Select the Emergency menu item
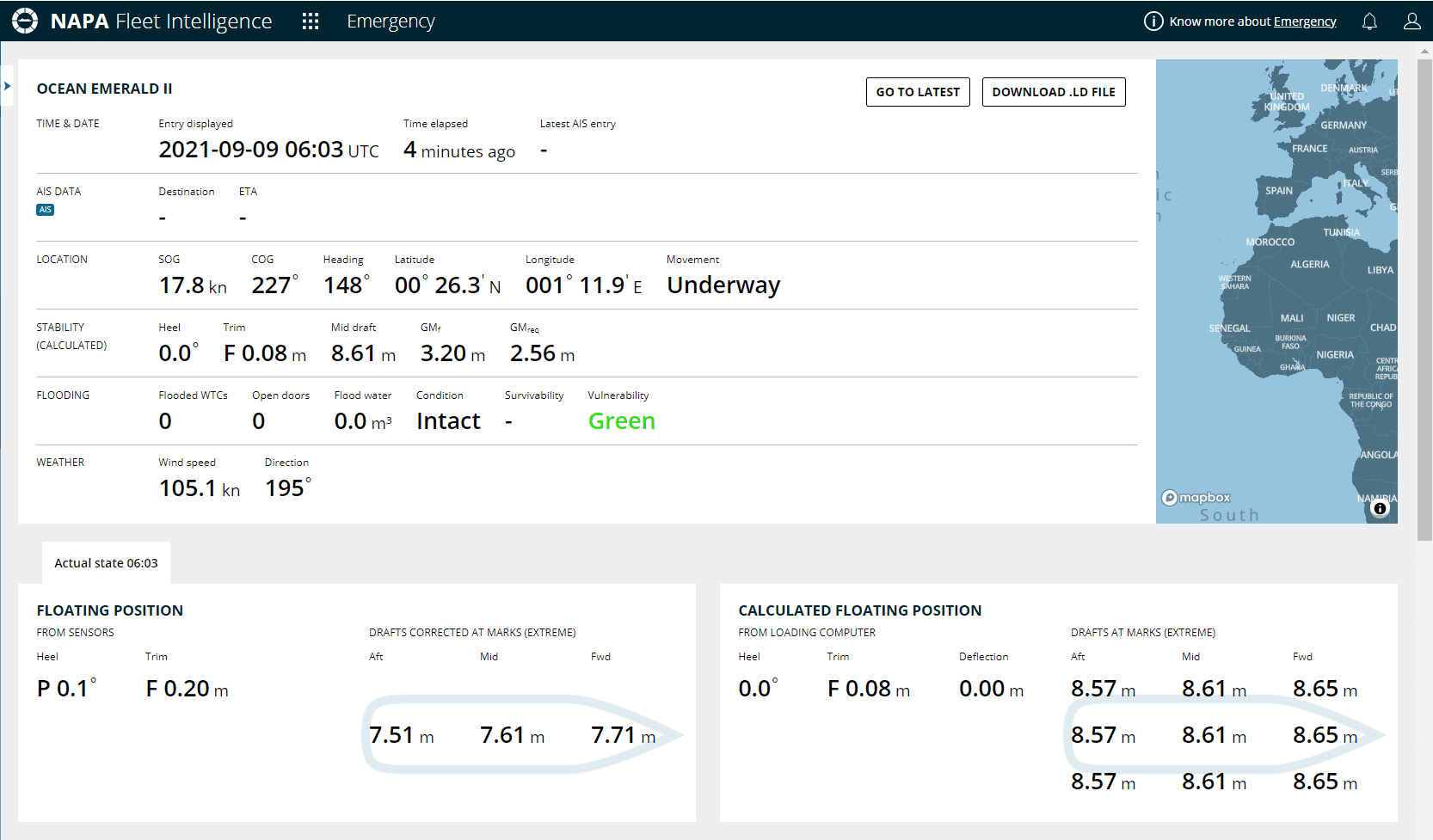The width and height of the screenshot is (1433, 840). tap(391, 21)
